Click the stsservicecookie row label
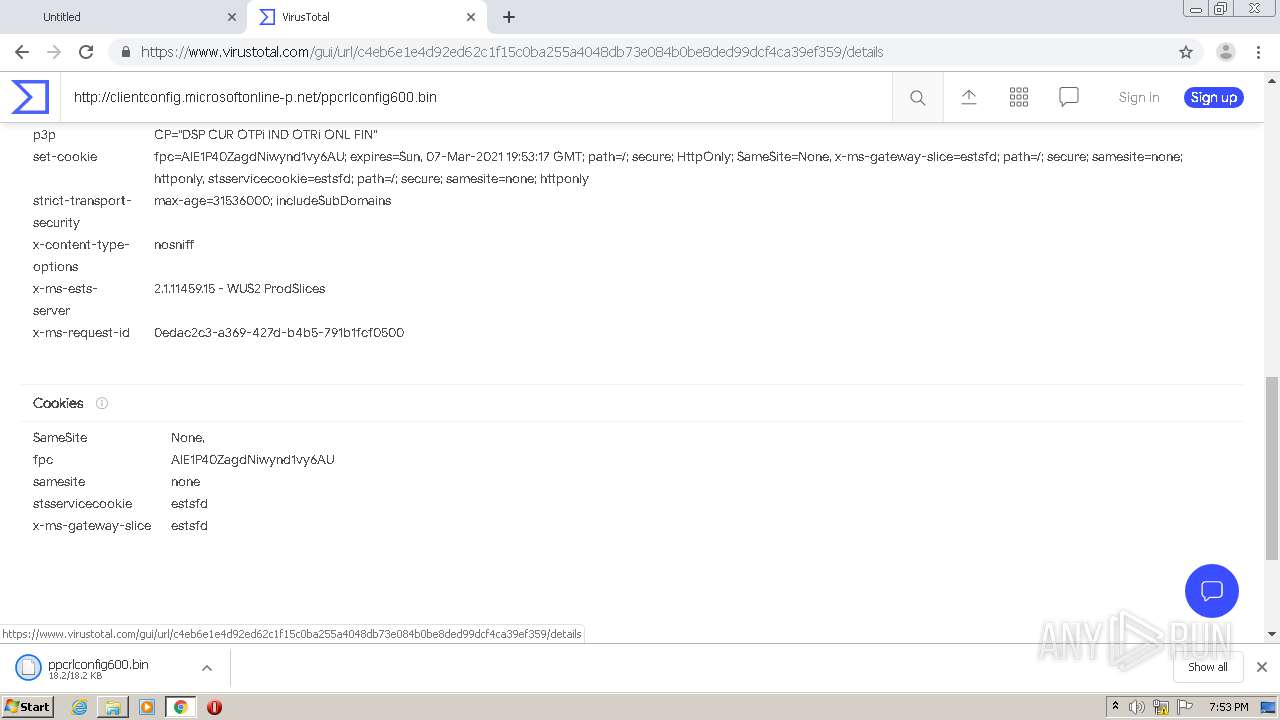Screen dimensions: 1280x720 [x=82, y=503]
